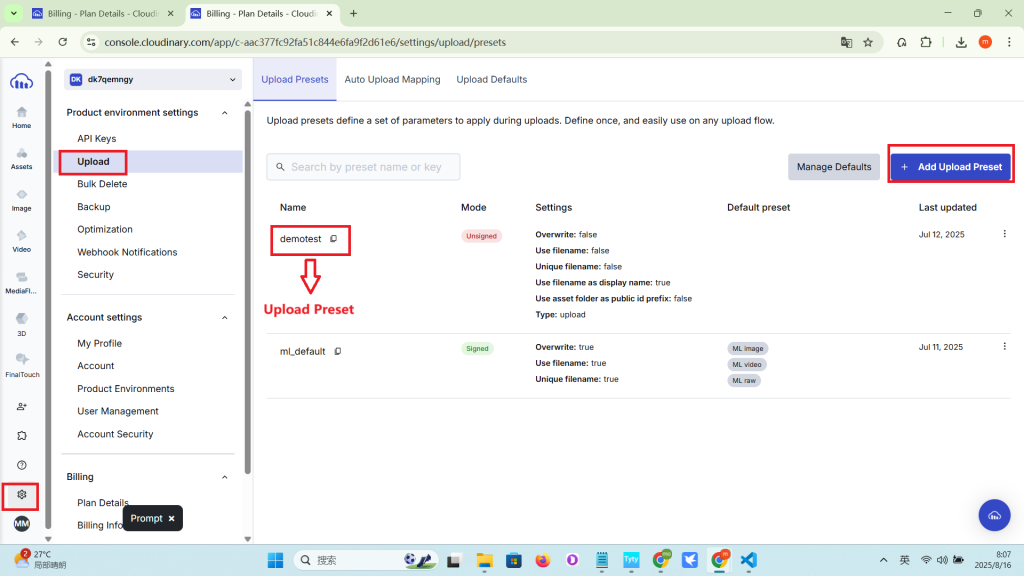Viewport: 1024px width, 576px height.
Task: Open Security settings
Action: click(x=95, y=274)
